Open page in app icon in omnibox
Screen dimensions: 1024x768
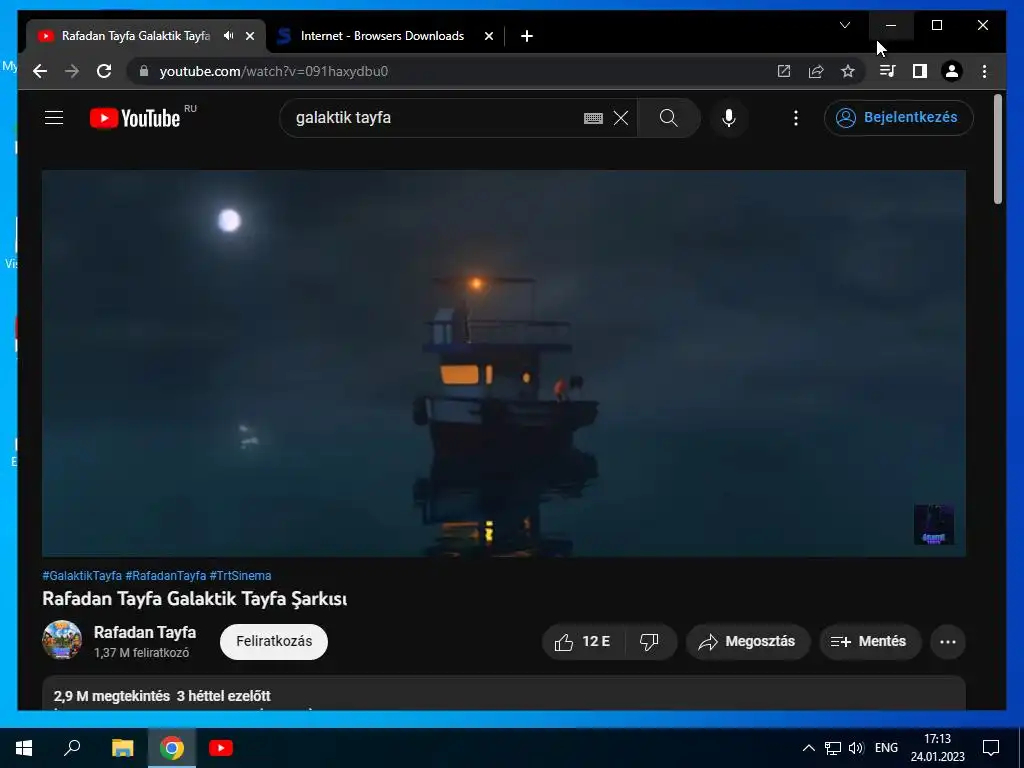(784, 71)
